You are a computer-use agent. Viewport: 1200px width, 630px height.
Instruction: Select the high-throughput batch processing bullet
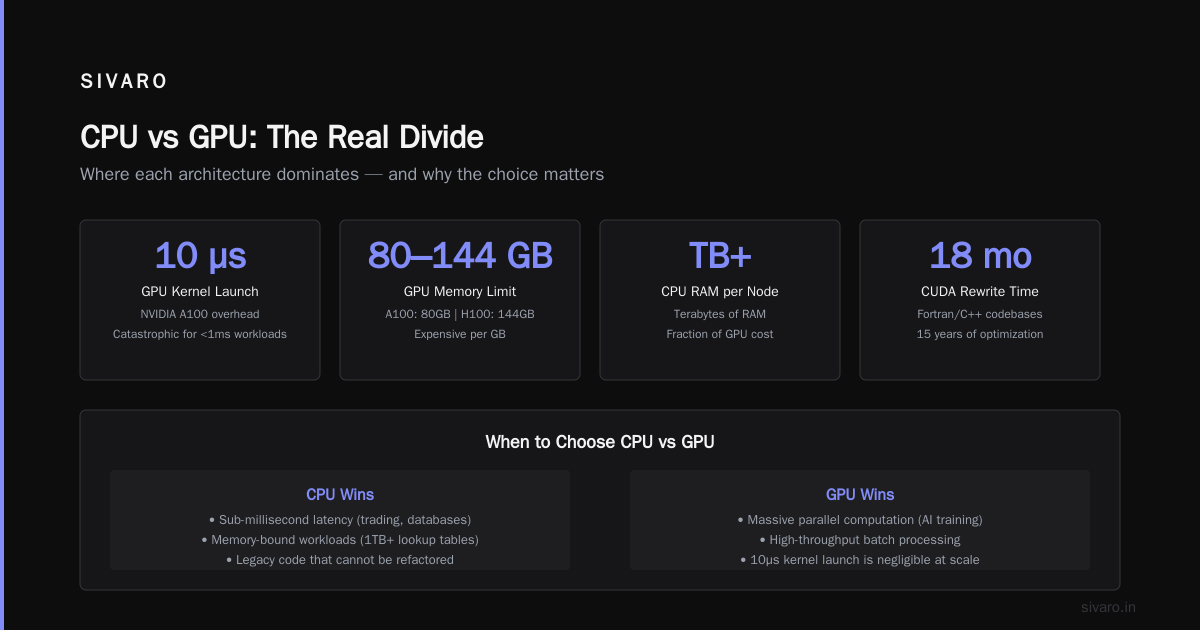860,540
